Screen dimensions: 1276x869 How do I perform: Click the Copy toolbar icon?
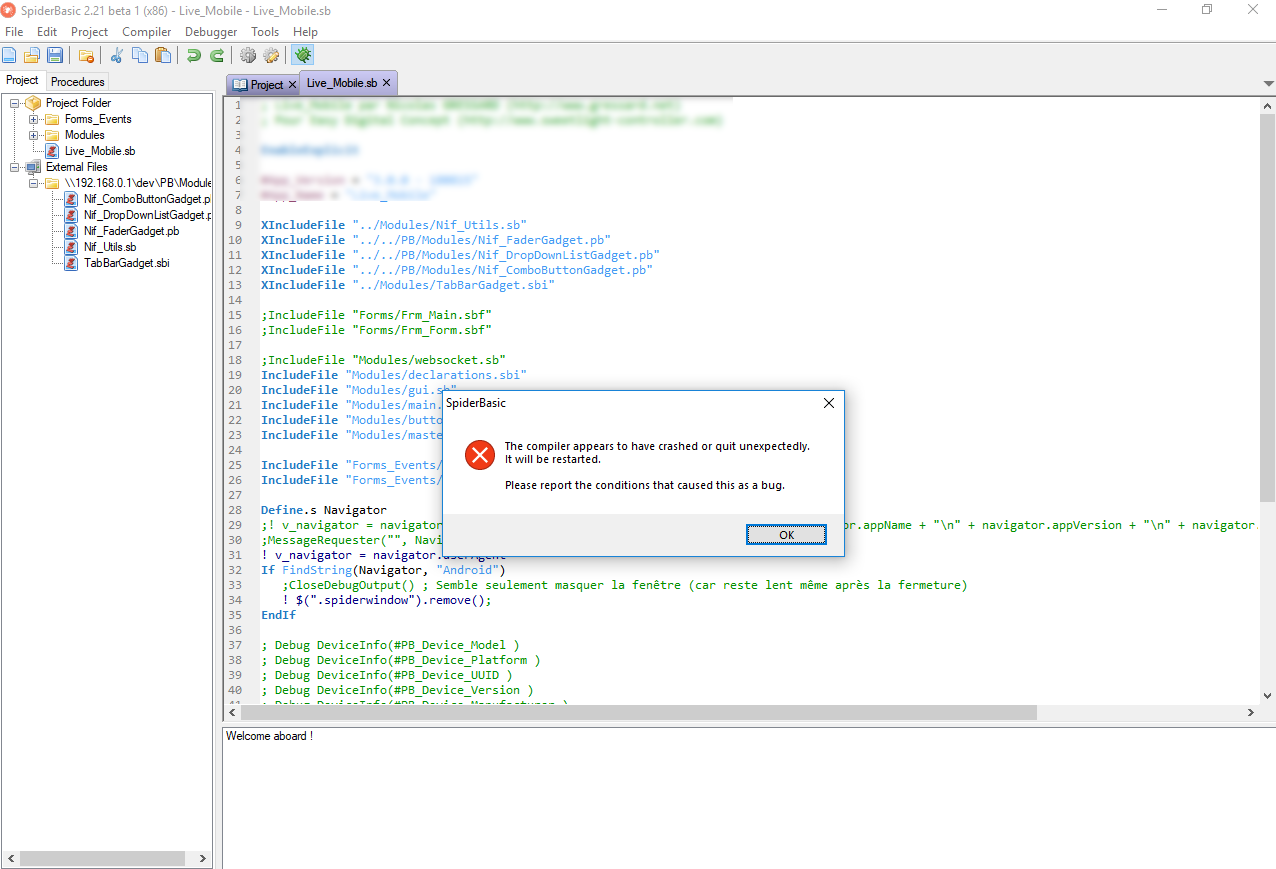[x=140, y=55]
